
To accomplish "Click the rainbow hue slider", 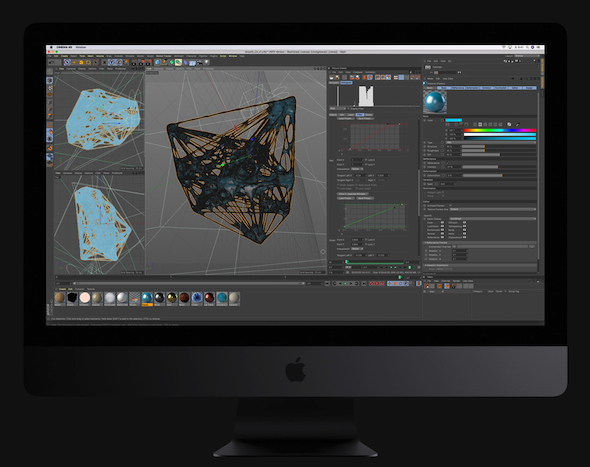I will (500, 130).
